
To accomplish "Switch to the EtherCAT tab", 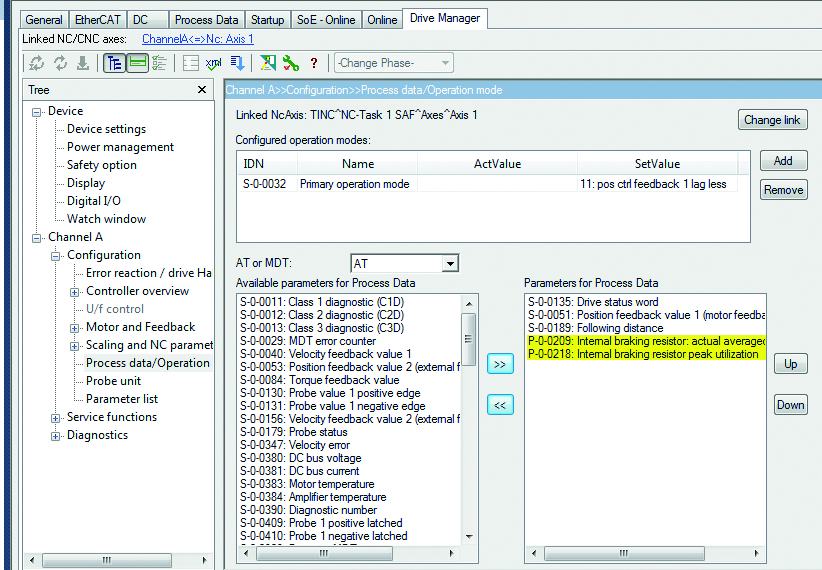I will pyautogui.click(x=98, y=20).
